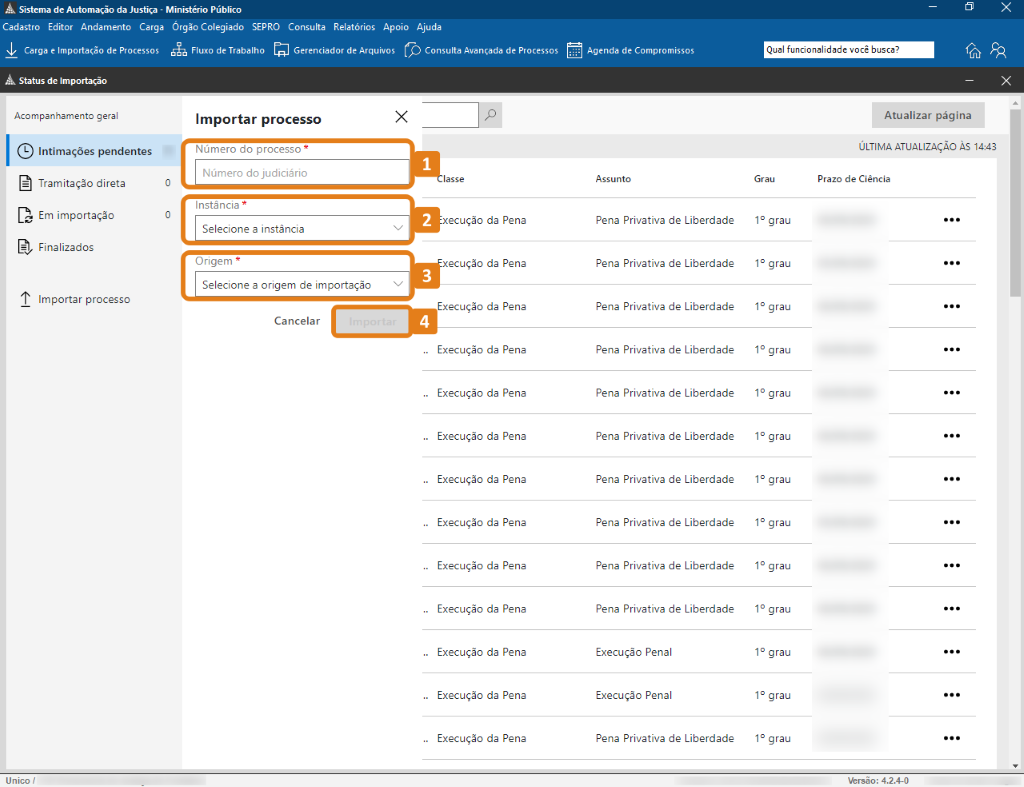Click the Número do processo input field
This screenshot has height=787, width=1024.
tap(297, 173)
